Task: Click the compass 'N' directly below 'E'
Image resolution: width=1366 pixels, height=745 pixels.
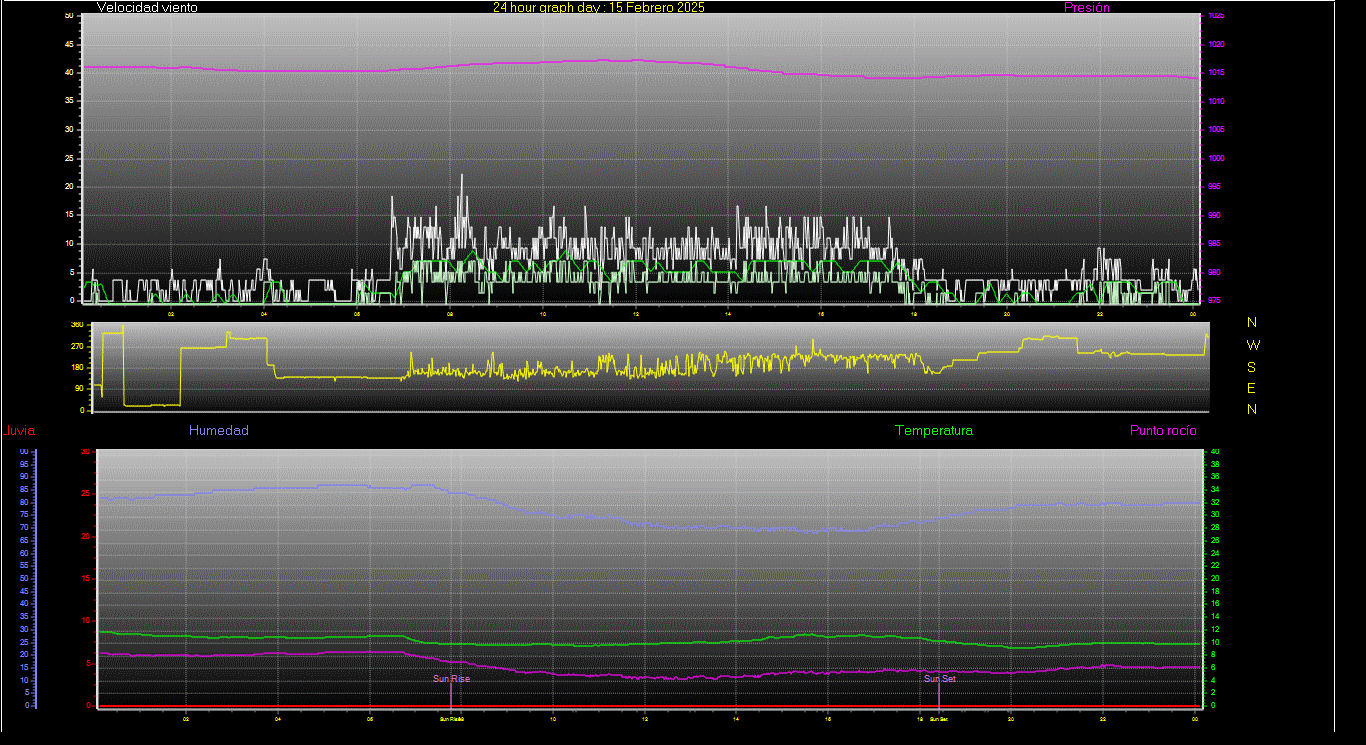Action: coord(1252,409)
